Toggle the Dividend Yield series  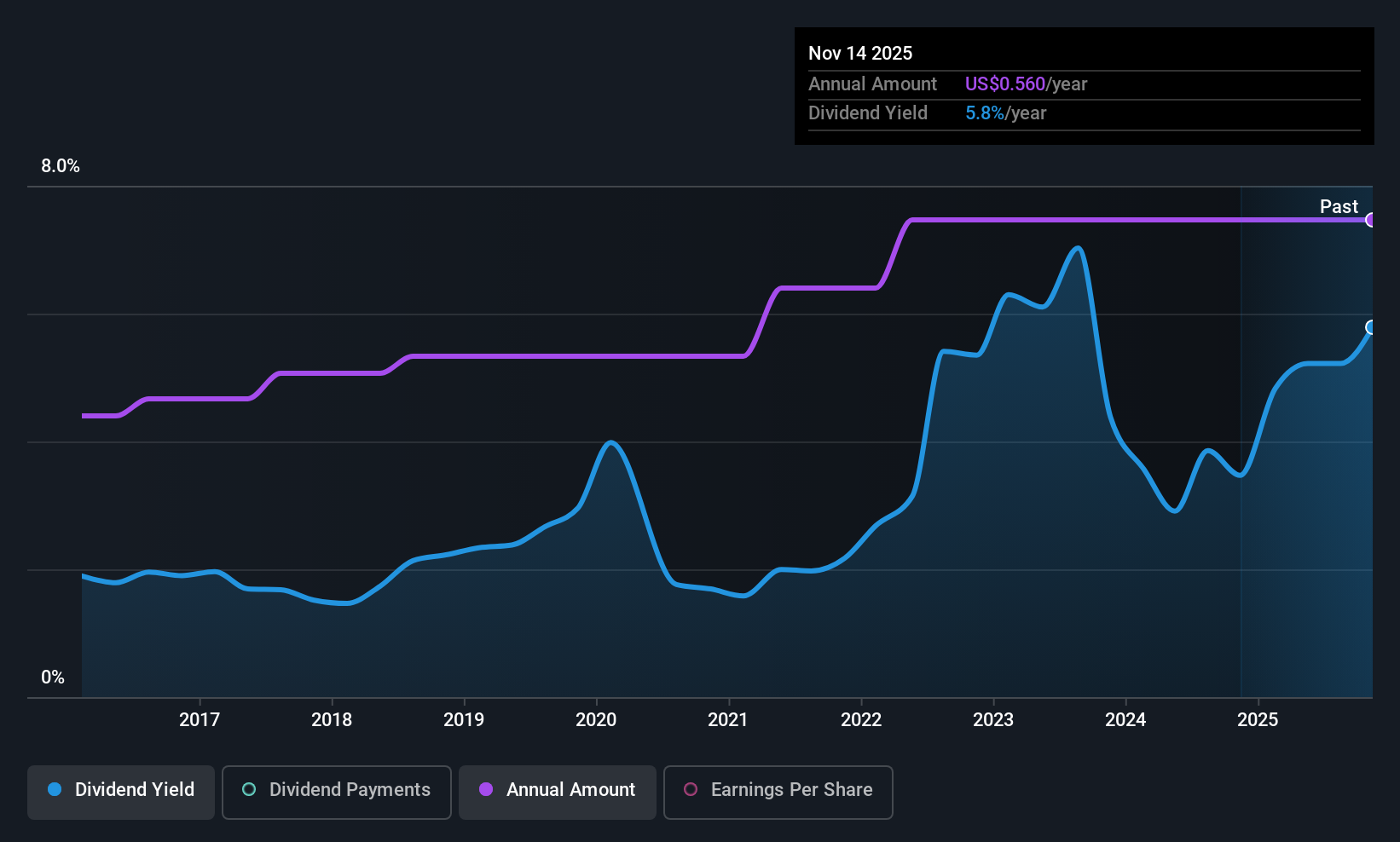[x=121, y=793]
